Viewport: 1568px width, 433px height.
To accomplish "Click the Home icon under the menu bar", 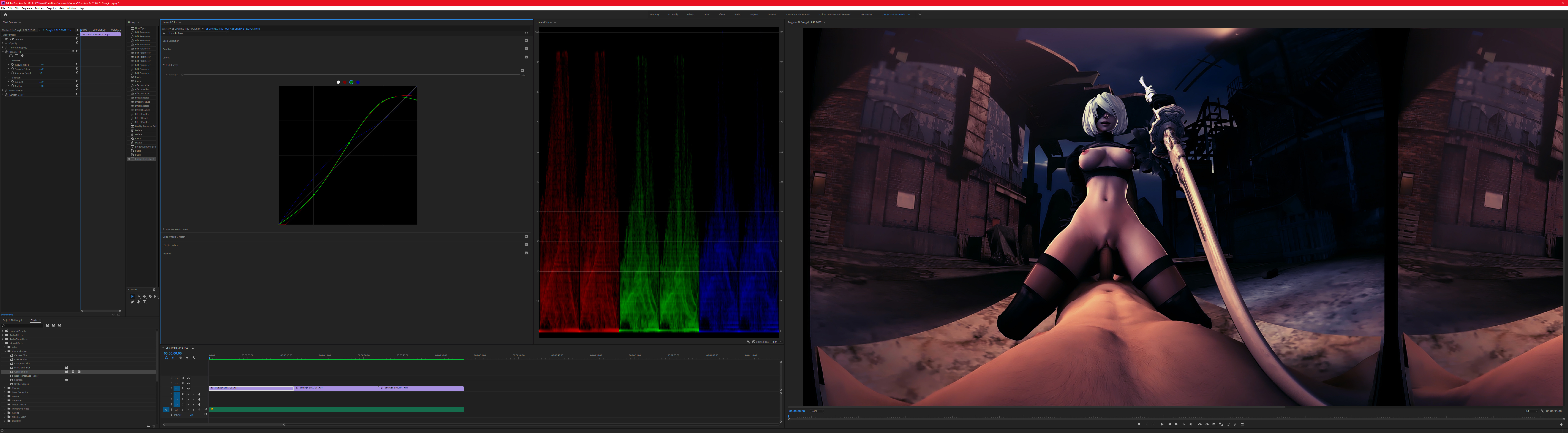I will point(6,15).
